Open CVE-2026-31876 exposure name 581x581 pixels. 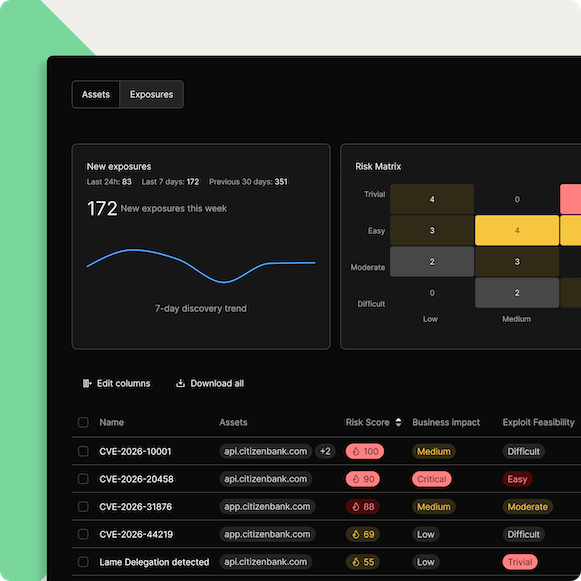(135, 507)
